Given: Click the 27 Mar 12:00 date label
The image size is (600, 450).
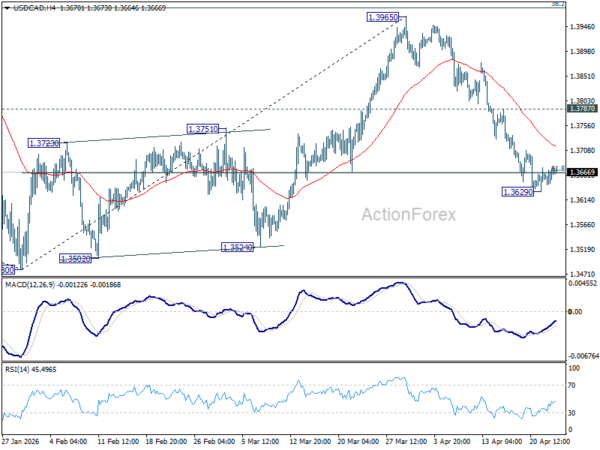Looking at the screenshot, I should tap(406, 441).
